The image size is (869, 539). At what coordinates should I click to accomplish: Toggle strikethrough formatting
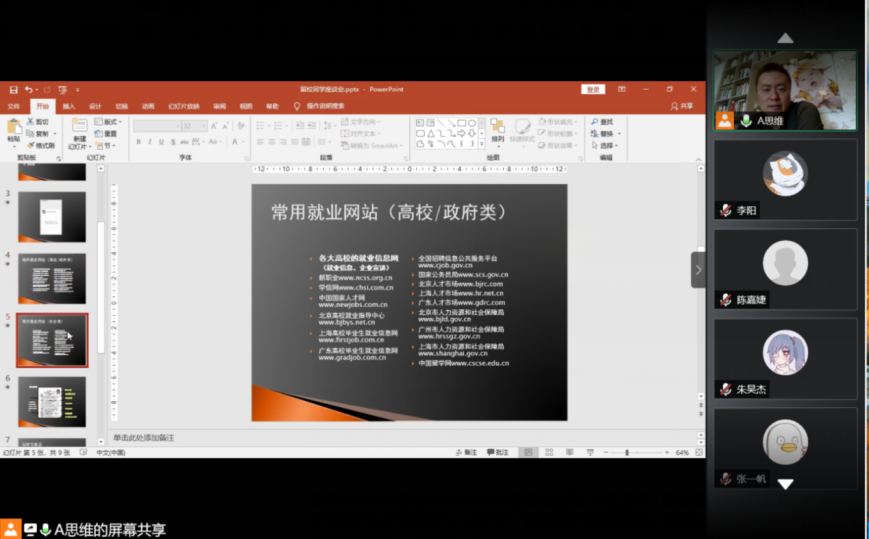(184, 142)
